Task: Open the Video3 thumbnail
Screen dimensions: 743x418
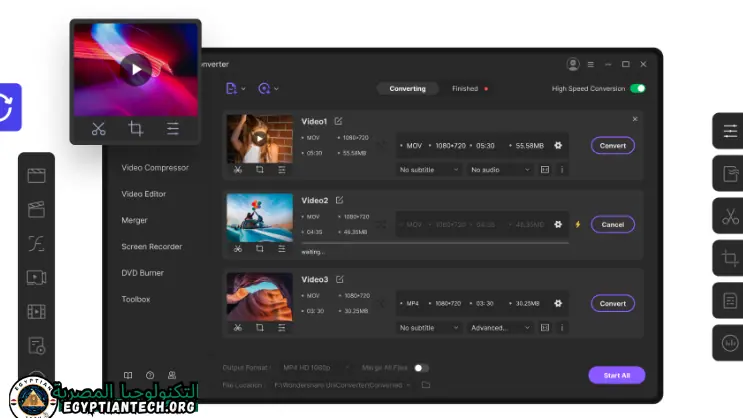Action: point(260,297)
